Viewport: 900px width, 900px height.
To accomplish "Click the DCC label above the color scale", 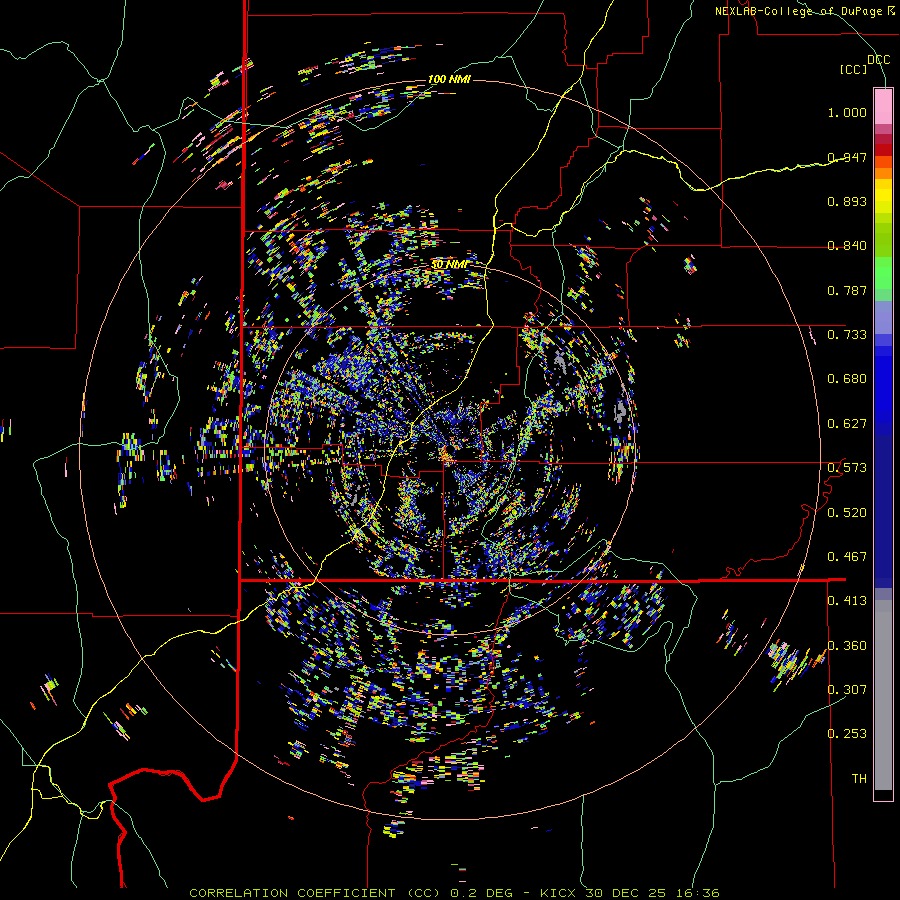I will 878,60.
